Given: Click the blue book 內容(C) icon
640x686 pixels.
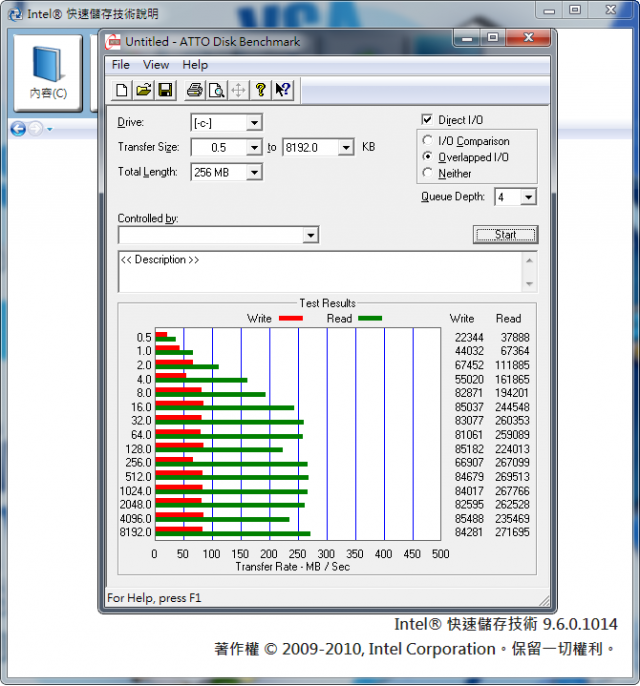Looking at the screenshot, I should pos(48,74).
